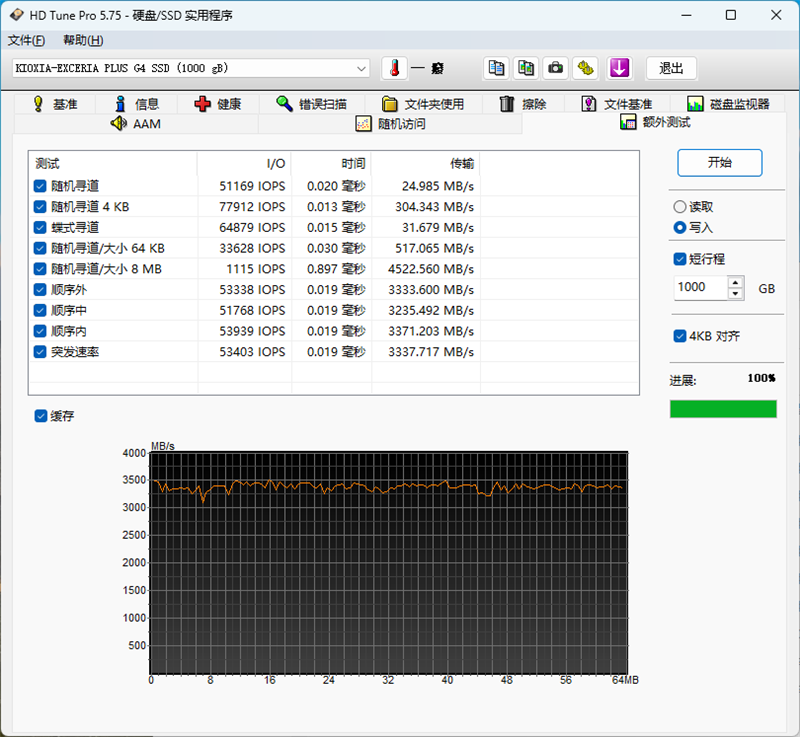Viewport: 800px width, 737px height.
Task: Open the options gear icon
Action: pos(586,68)
